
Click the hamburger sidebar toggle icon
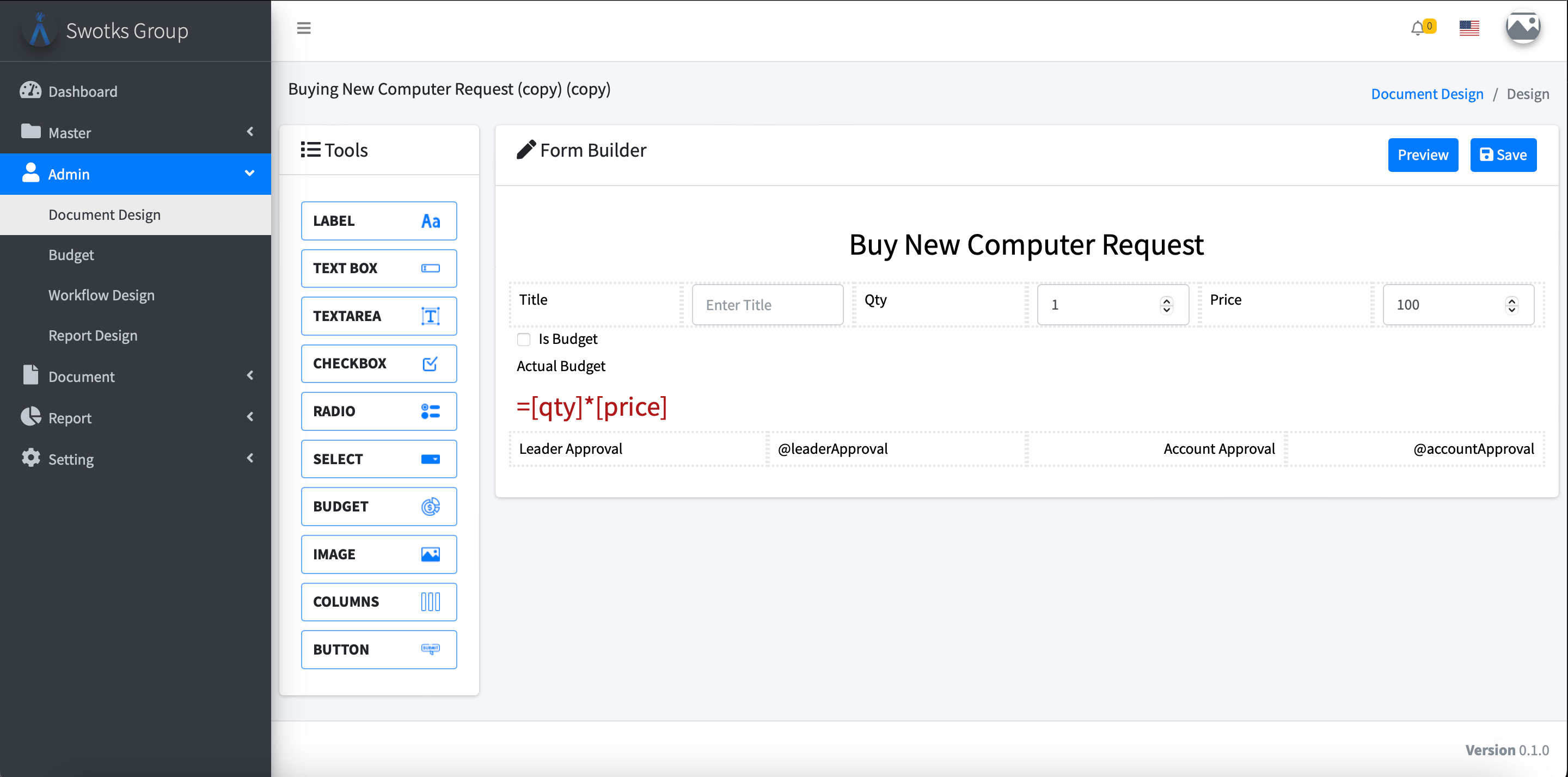pyautogui.click(x=303, y=28)
